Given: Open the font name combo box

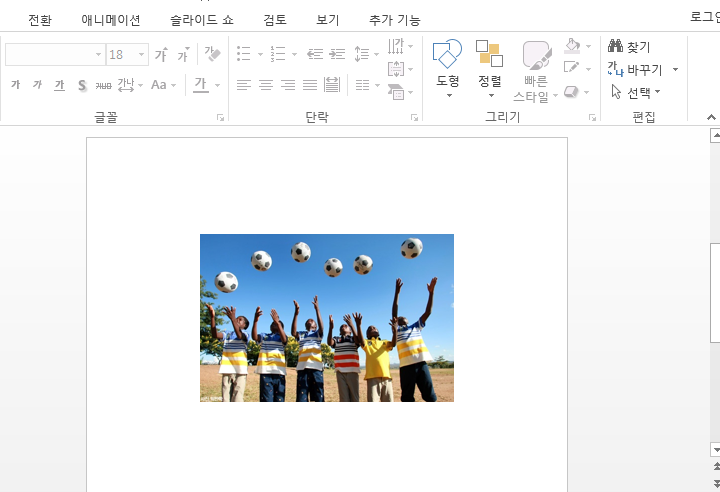Looking at the screenshot, I should pyautogui.click(x=55, y=55).
